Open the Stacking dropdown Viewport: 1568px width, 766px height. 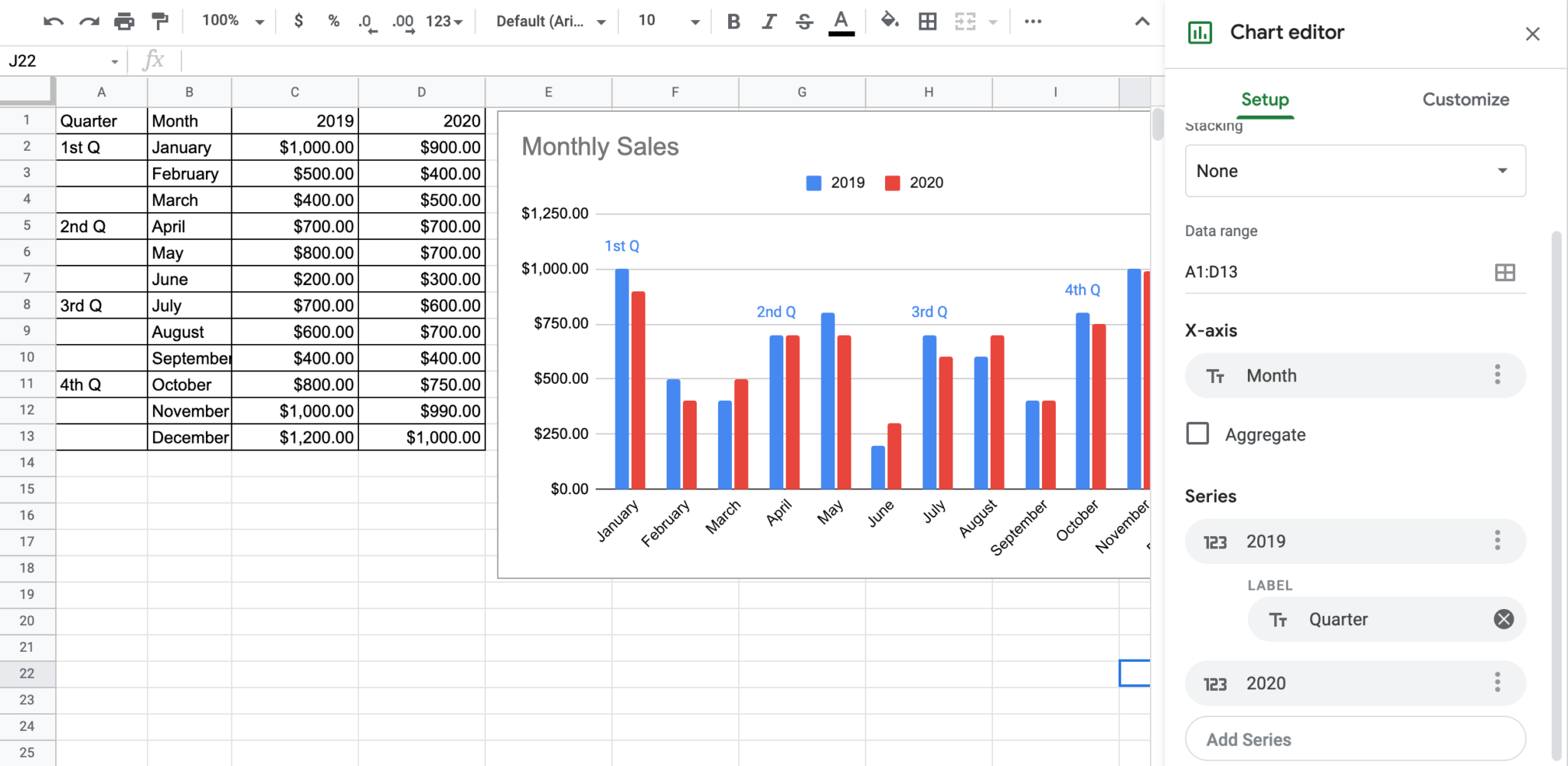coord(1354,170)
